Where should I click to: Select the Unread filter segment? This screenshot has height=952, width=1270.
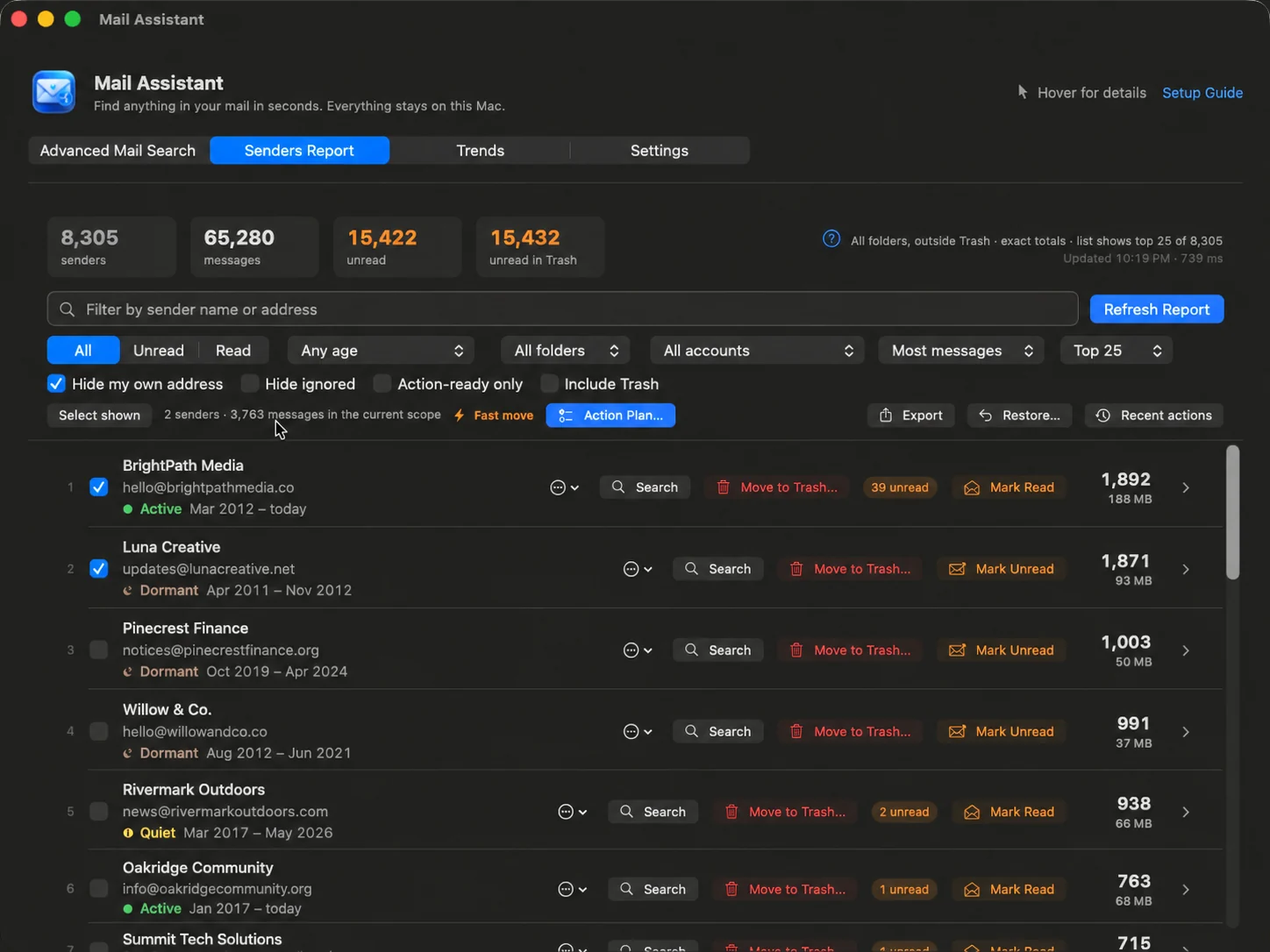(159, 351)
